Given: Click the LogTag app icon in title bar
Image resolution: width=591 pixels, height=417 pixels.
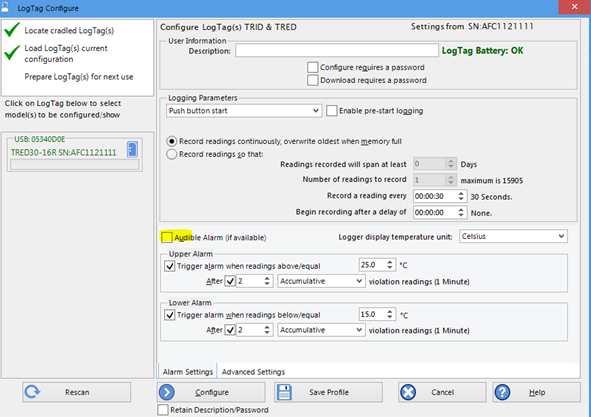Looking at the screenshot, I should [5, 6].
